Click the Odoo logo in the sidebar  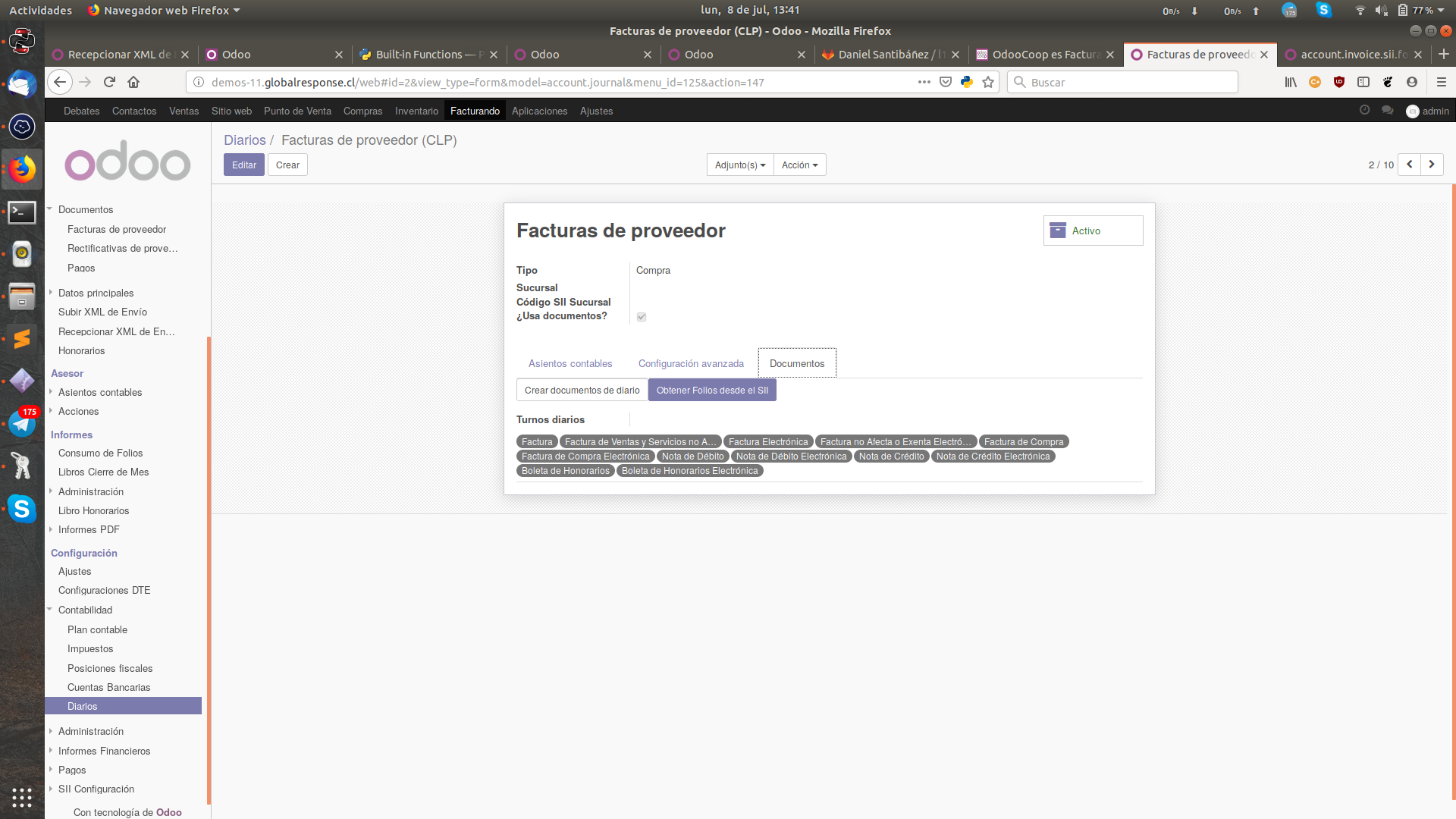[x=127, y=161]
